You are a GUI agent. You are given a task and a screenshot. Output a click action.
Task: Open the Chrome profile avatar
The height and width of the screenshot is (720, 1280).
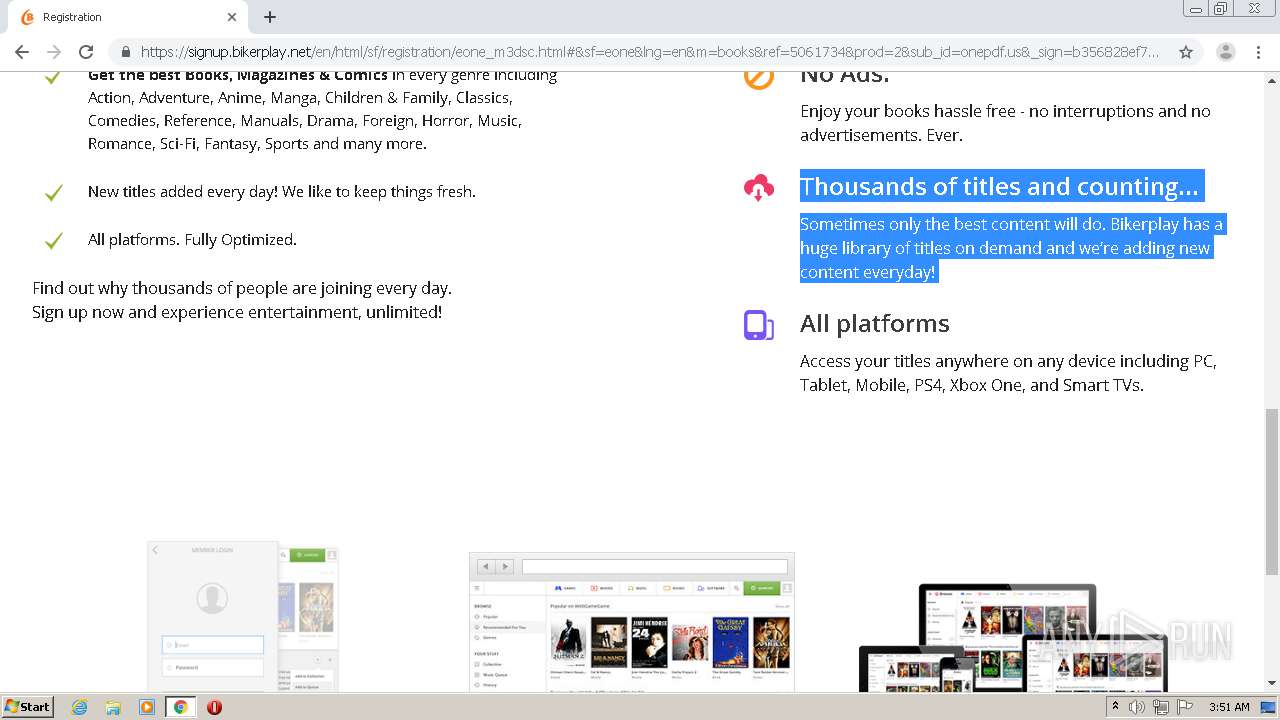(1226, 52)
